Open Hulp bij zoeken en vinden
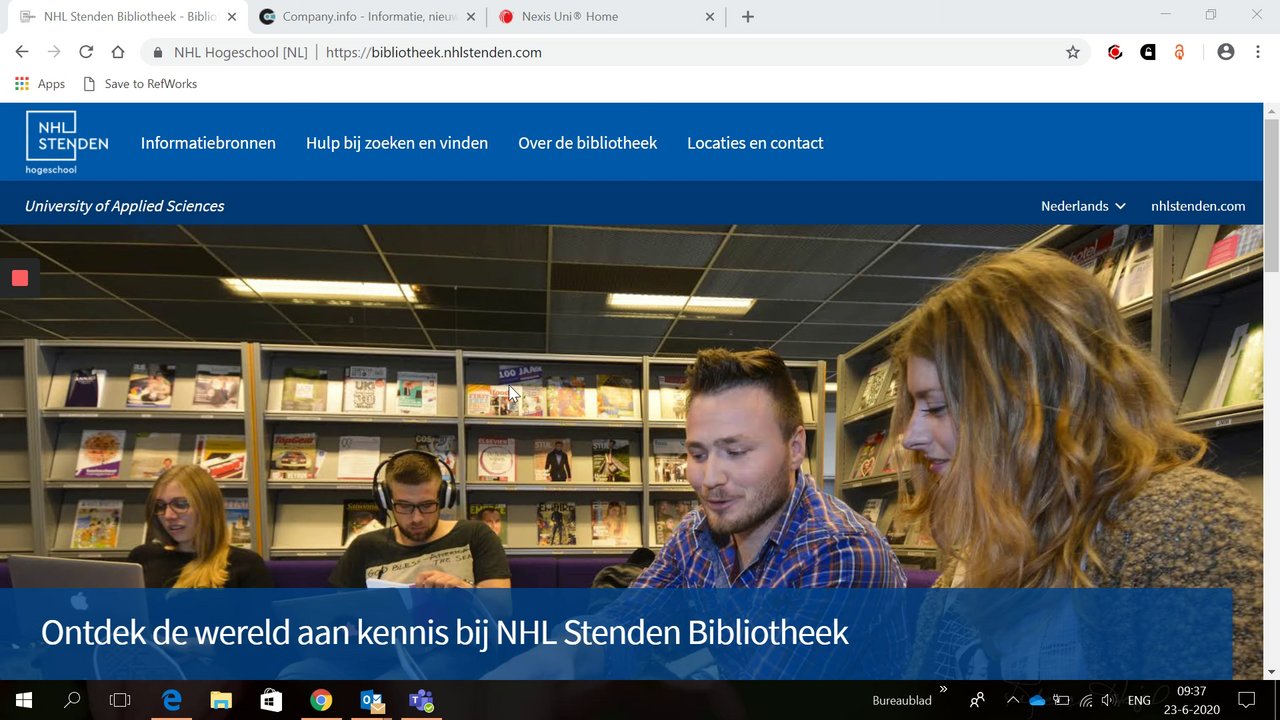The height and width of the screenshot is (720, 1280). pyautogui.click(x=397, y=143)
